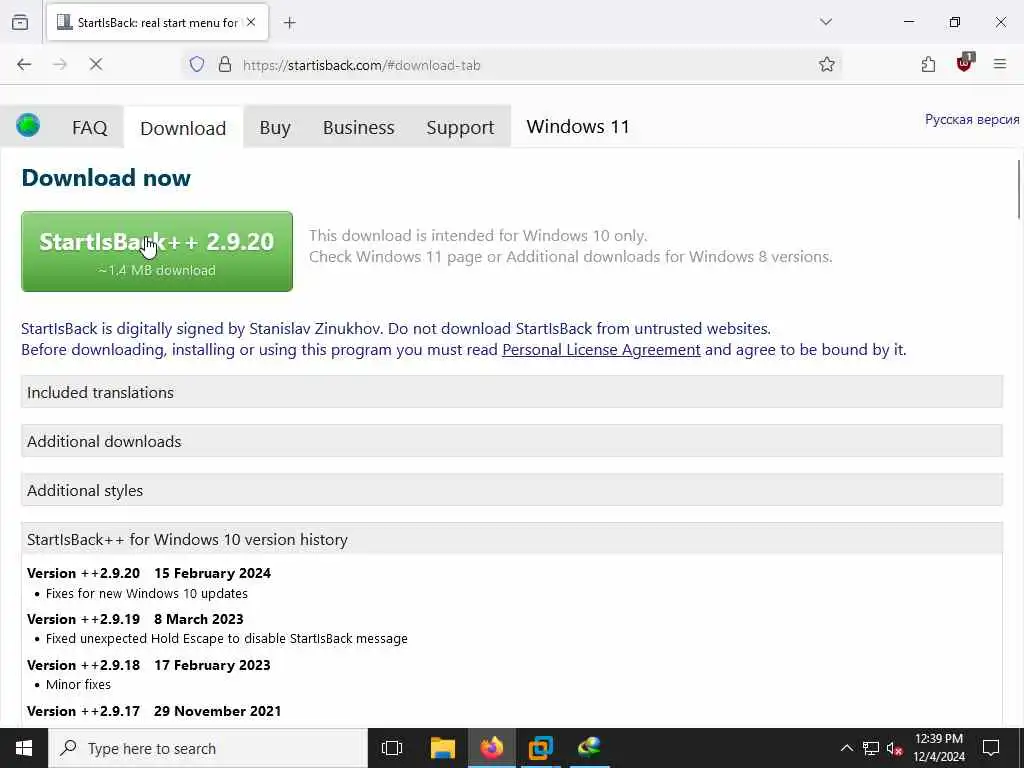Open the Support tab
1024x768 pixels.
coord(460,127)
